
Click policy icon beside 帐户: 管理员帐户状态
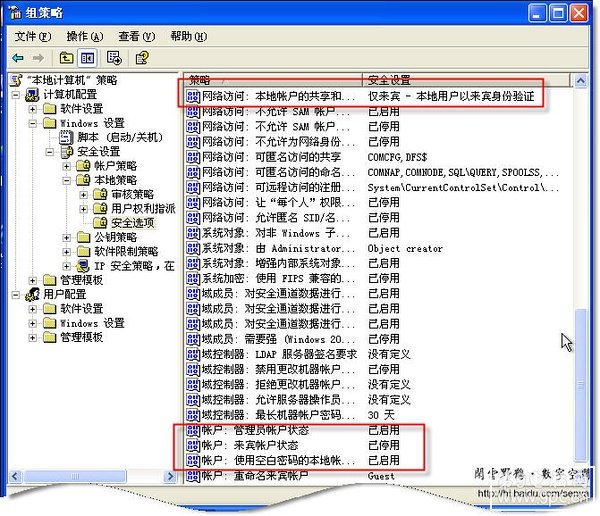pos(193,430)
